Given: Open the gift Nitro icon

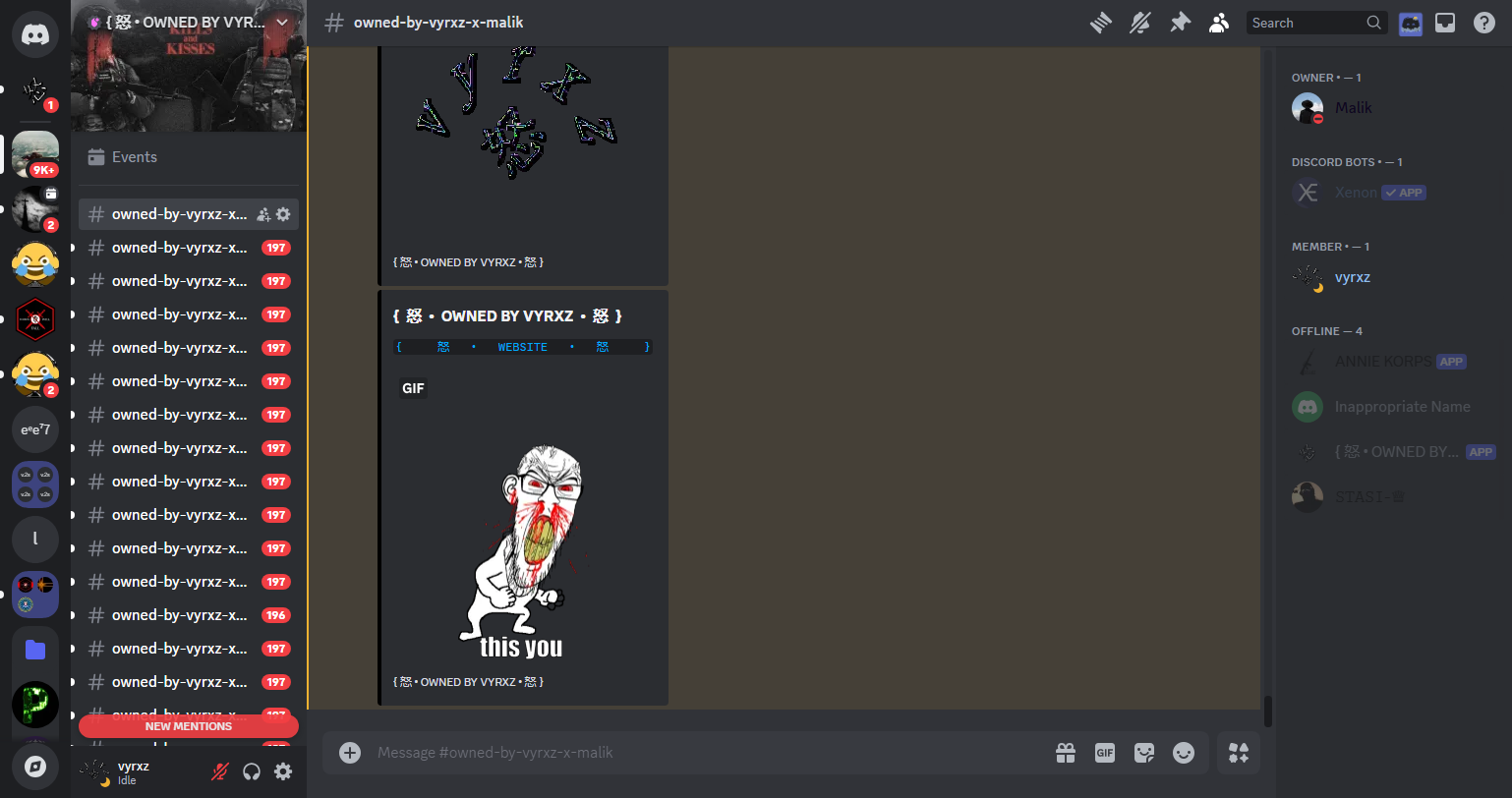Looking at the screenshot, I should pos(1066,753).
